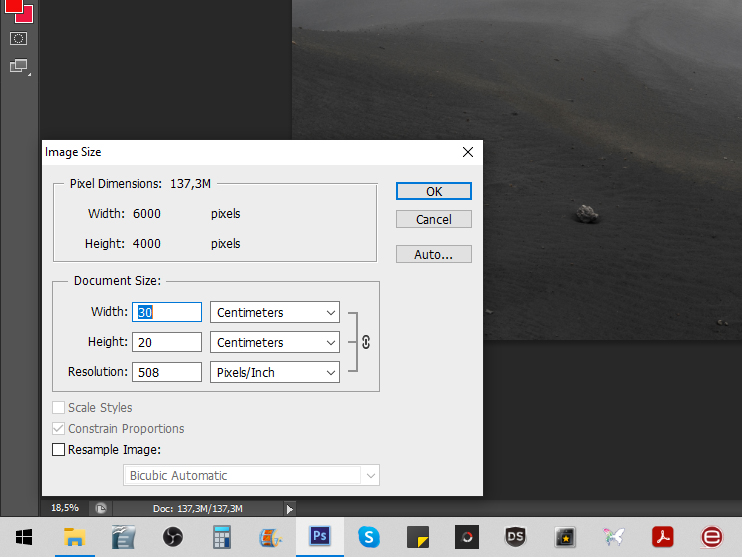742x557 pixels.
Task: Open the Height units dropdown
Action: (275, 342)
